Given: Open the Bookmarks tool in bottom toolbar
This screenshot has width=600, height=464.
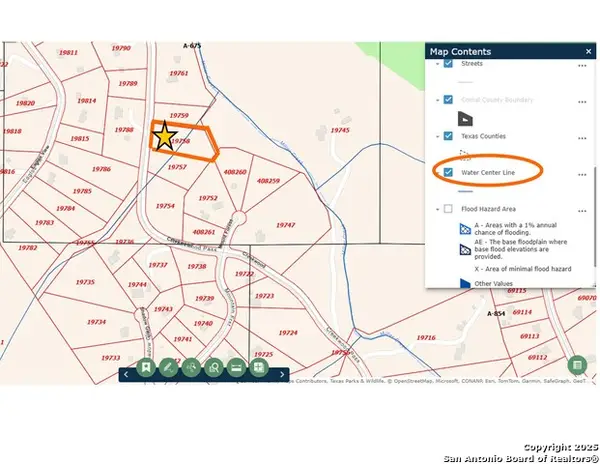Looking at the screenshot, I should 146,368.
